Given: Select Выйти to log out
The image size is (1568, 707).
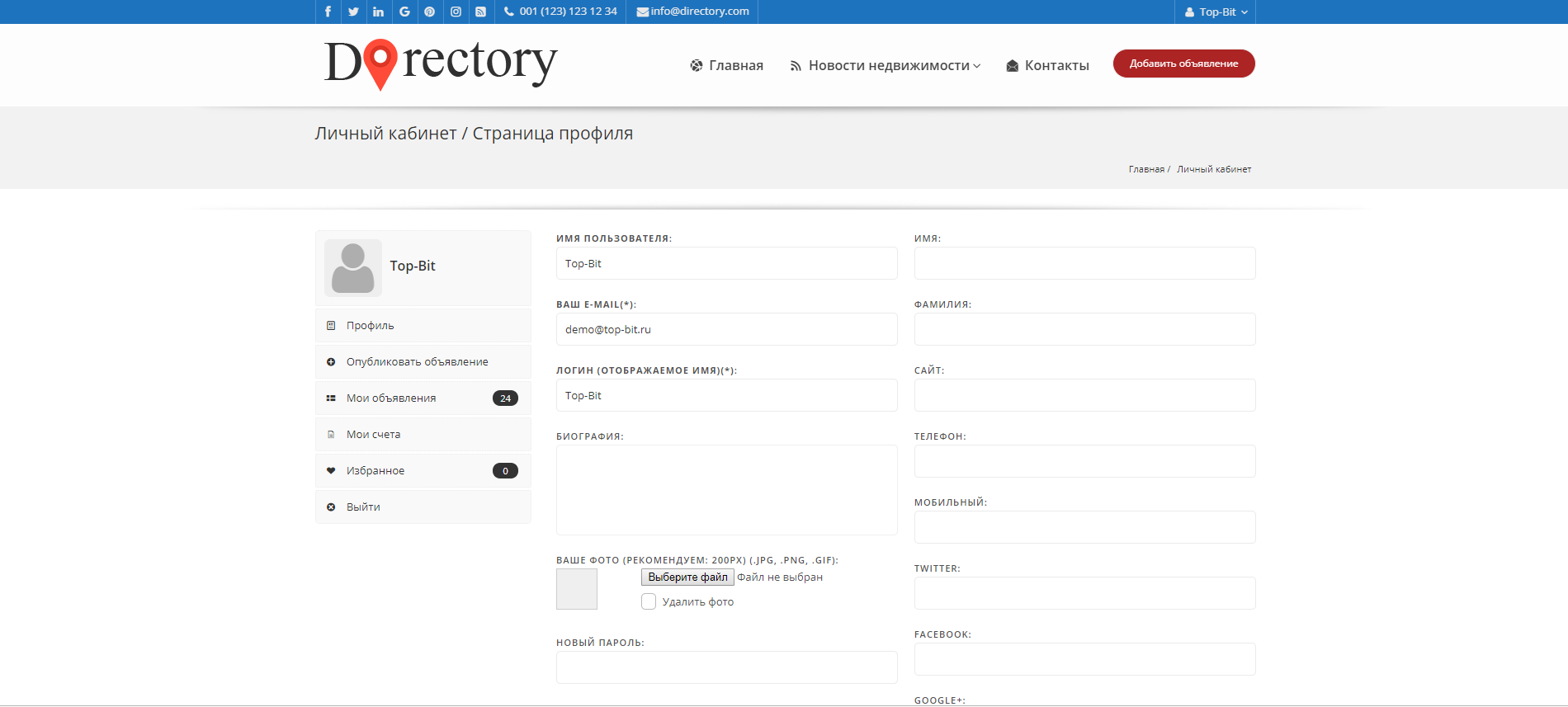Looking at the screenshot, I should pos(423,507).
